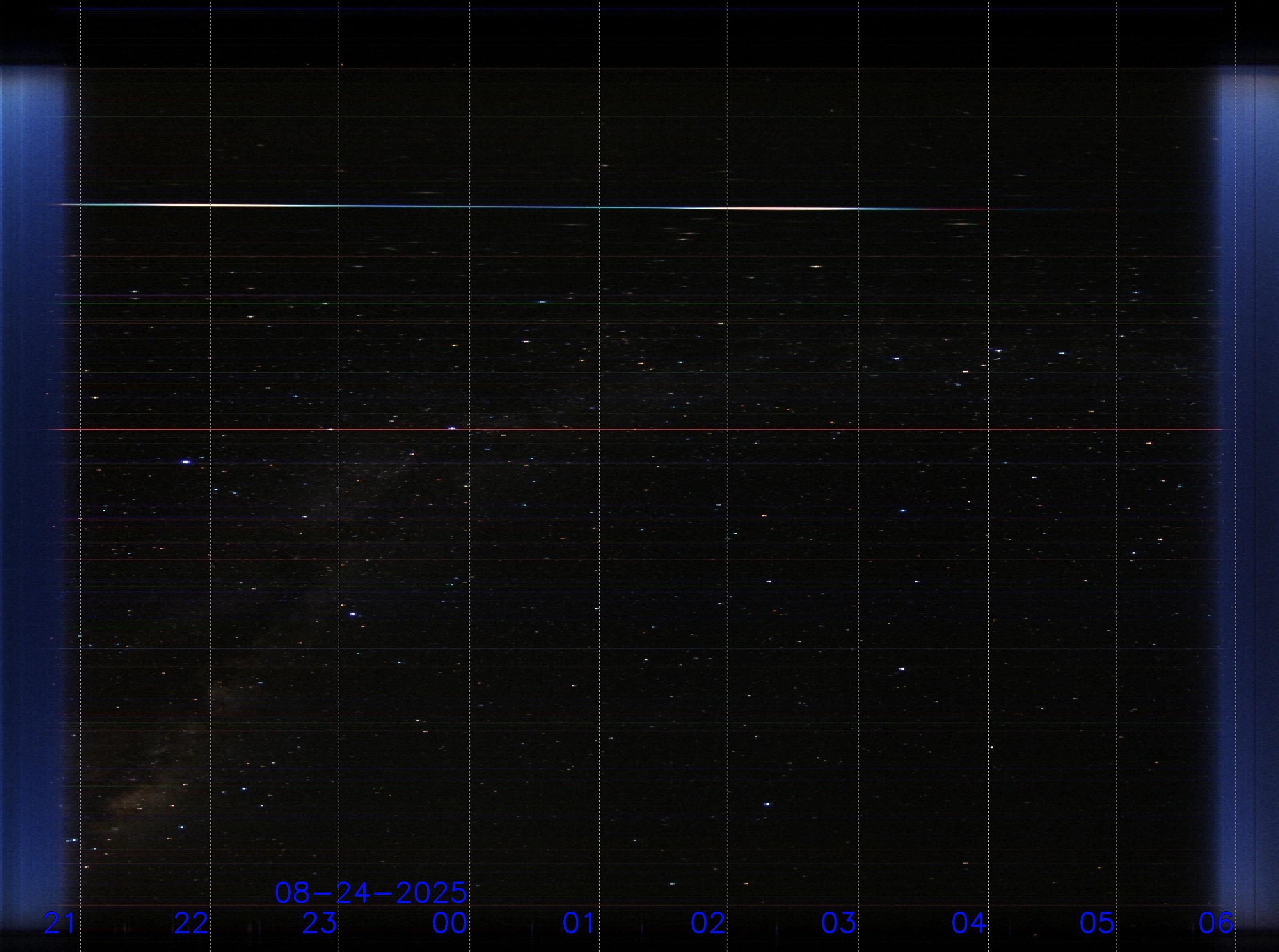This screenshot has height=952, width=1279.
Task: Click the 22 hour label
Action: [x=191, y=923]
